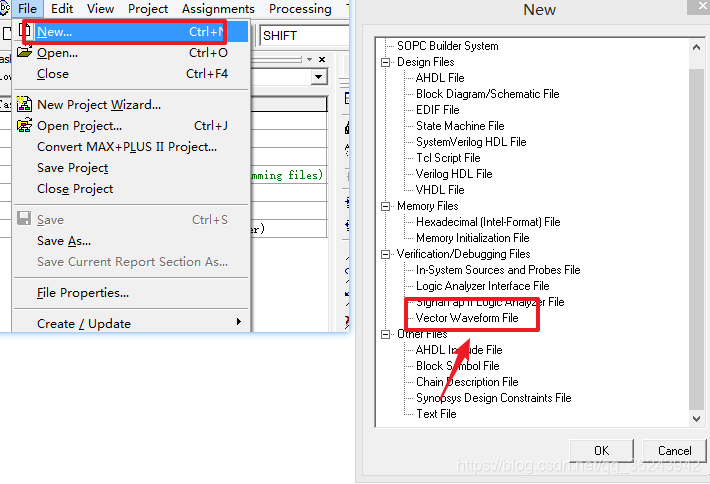
Task: Click scroll down arrow in file list
Action: point(696,419)
